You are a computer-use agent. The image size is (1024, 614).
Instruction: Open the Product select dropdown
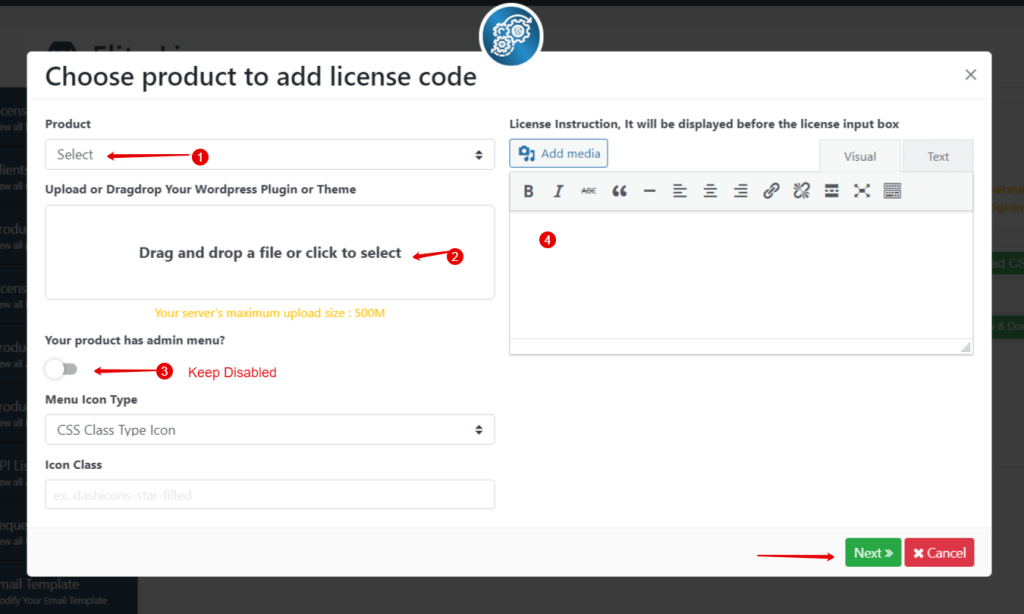click(x=269, y=155)
